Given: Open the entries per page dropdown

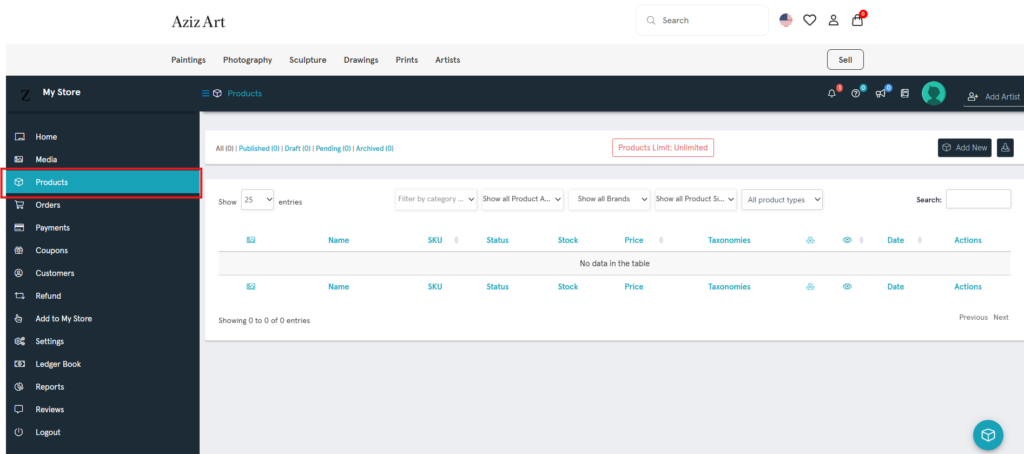Looking at the screenshot, I should pyautogui.click(x=257, y=201).
